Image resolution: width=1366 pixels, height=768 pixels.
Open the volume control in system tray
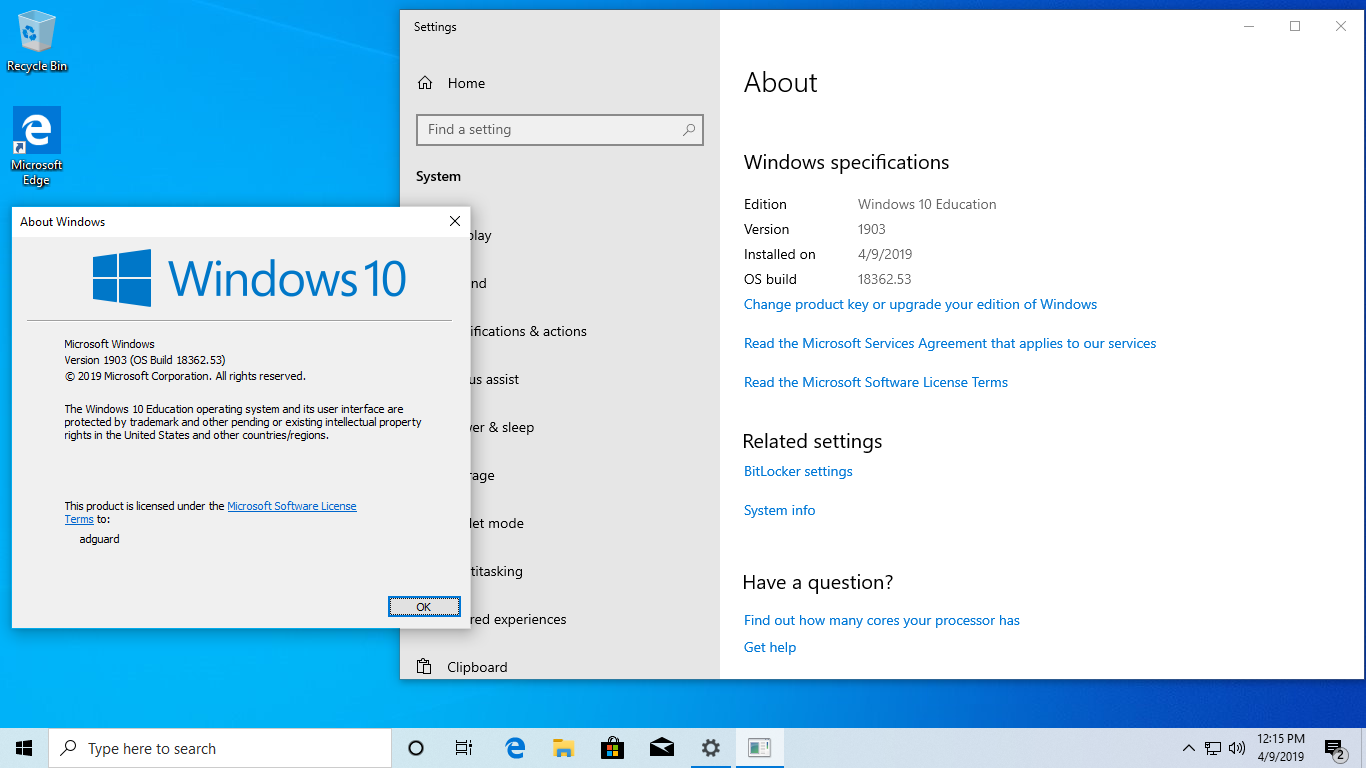(1237, 748)
